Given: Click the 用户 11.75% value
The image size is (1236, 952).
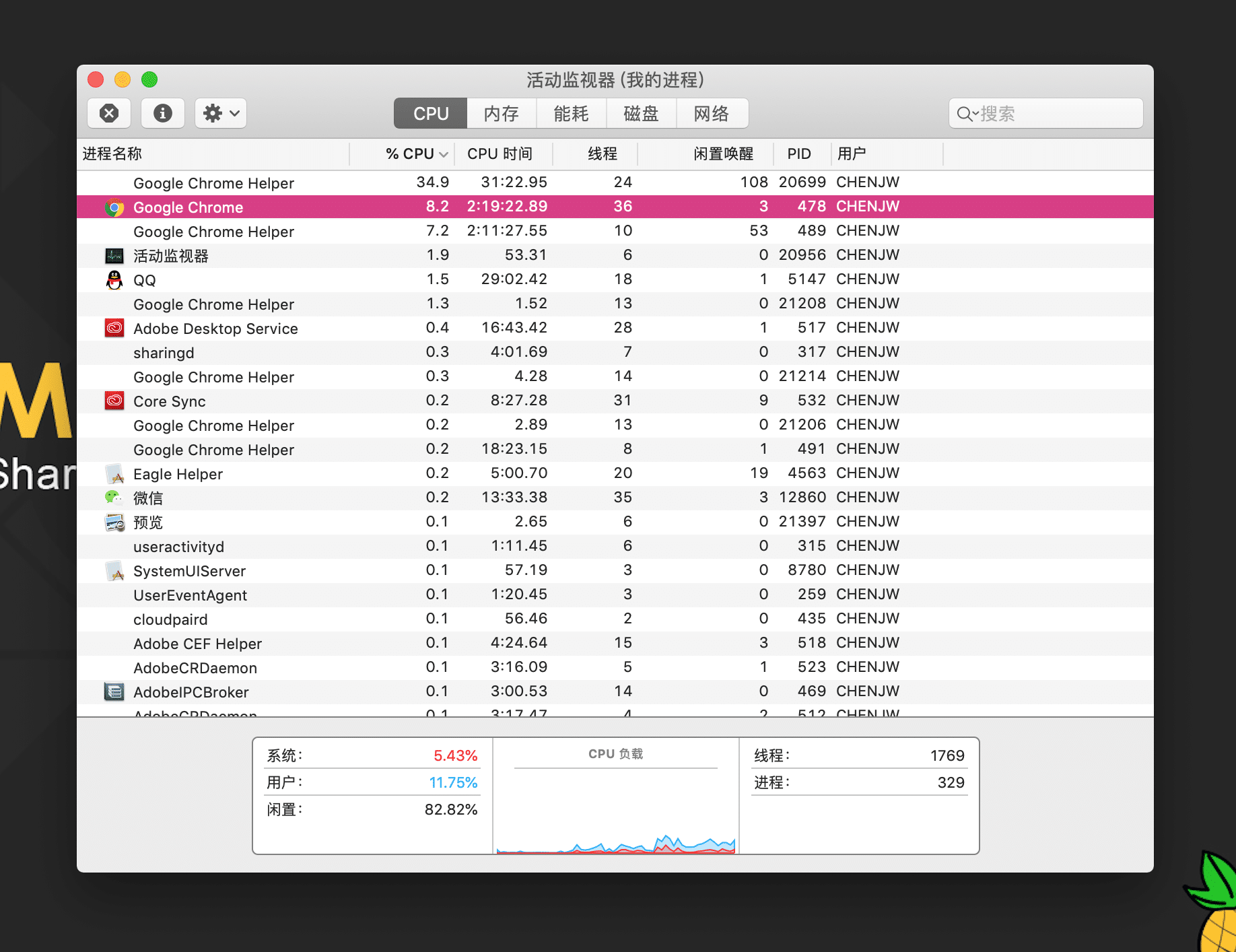Looking at the screenshot, I should [x=453, y=782].
